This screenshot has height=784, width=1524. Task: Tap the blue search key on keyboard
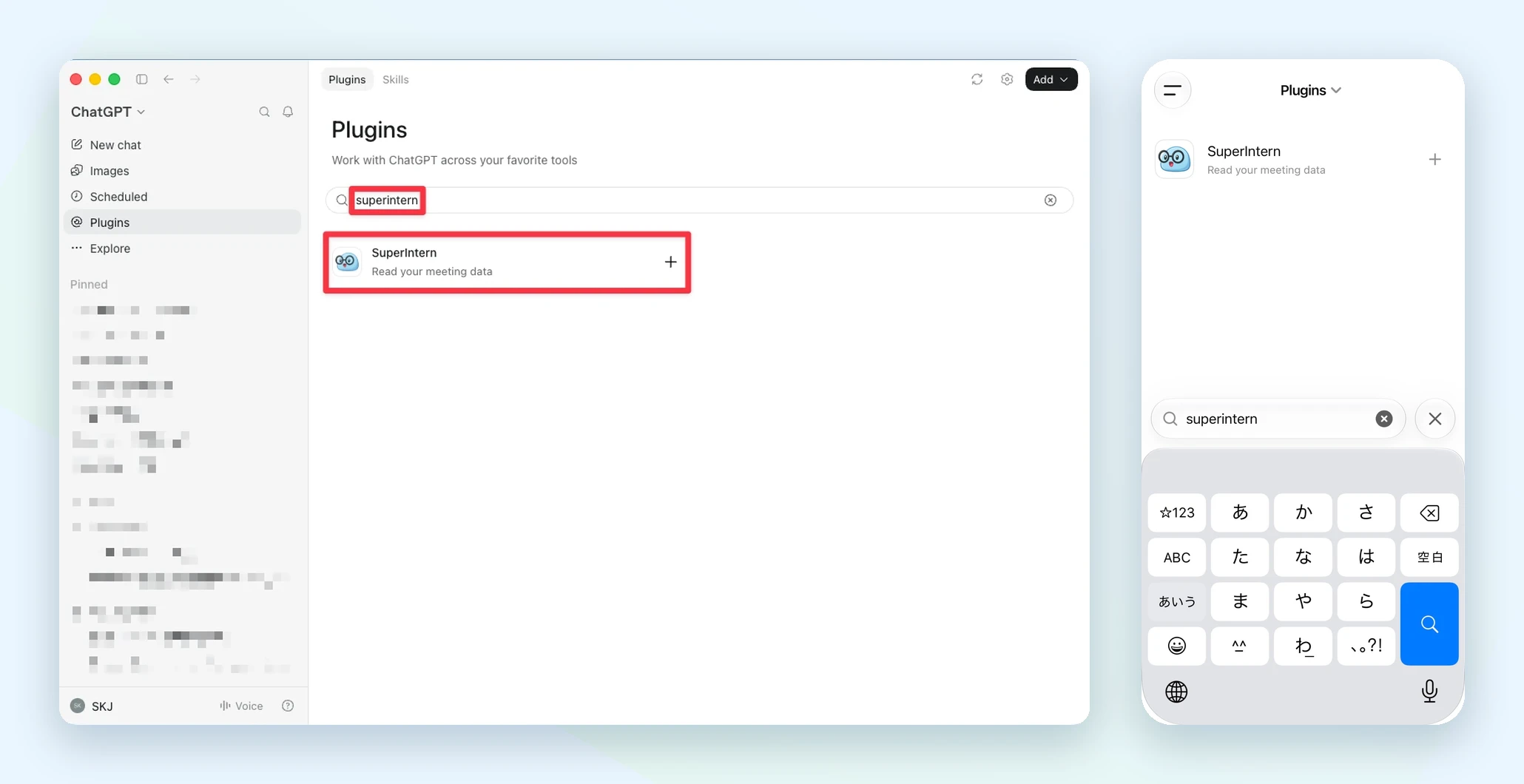point(1429,624)
